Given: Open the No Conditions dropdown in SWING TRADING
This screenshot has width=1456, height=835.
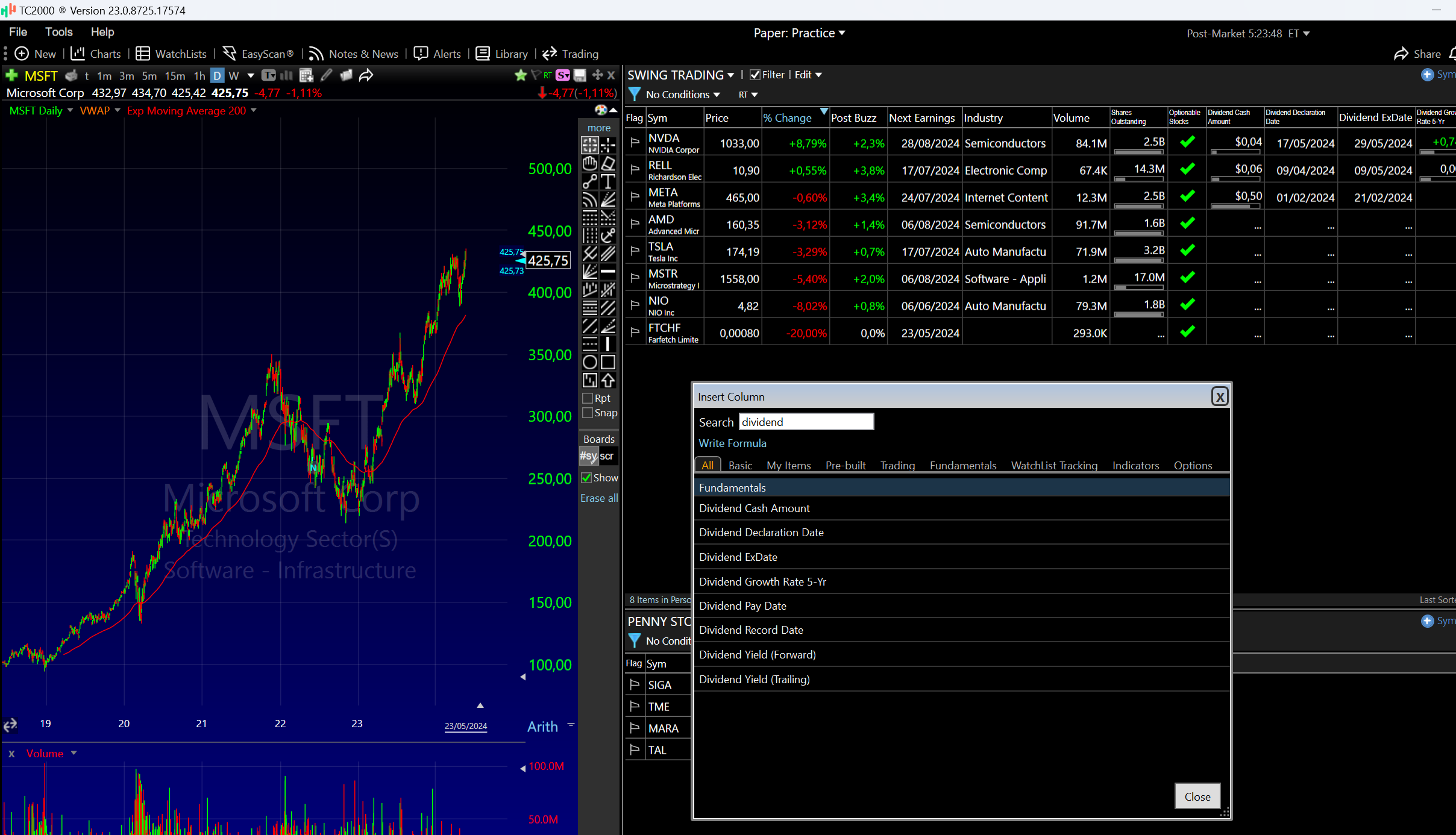Looking at the screenshot, I should [x=683, y=95].
